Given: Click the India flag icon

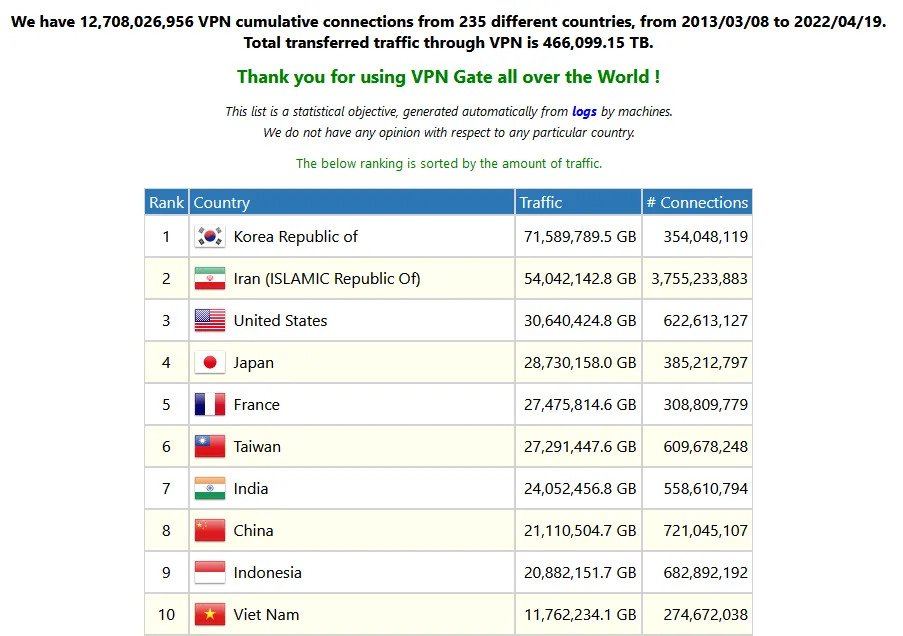Looking at the screenshot, I should point(210,489).
